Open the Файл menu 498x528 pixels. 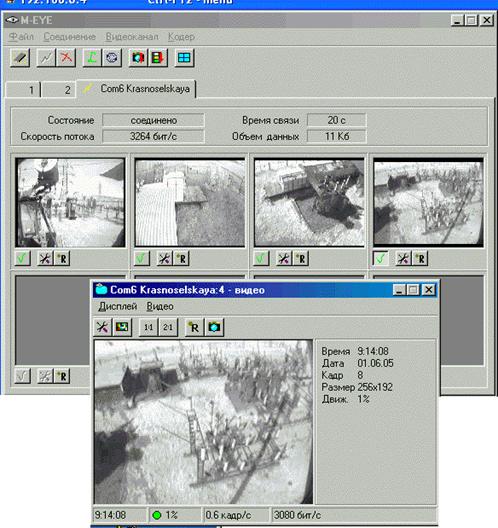click(x=21, y=37)
